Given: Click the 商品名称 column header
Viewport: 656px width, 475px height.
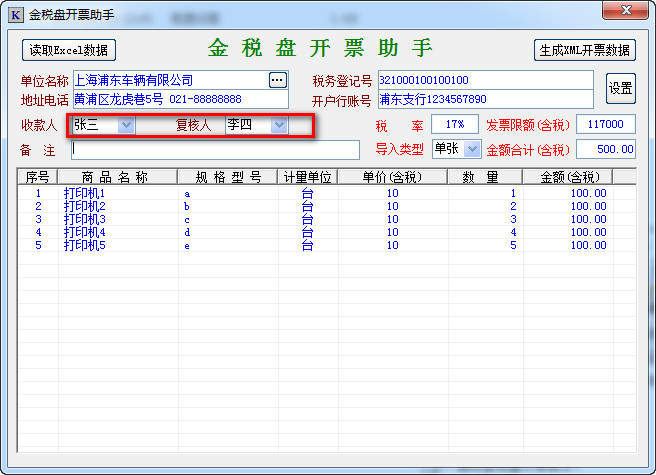Looking at the screenshot, I should tap(117, 177).
